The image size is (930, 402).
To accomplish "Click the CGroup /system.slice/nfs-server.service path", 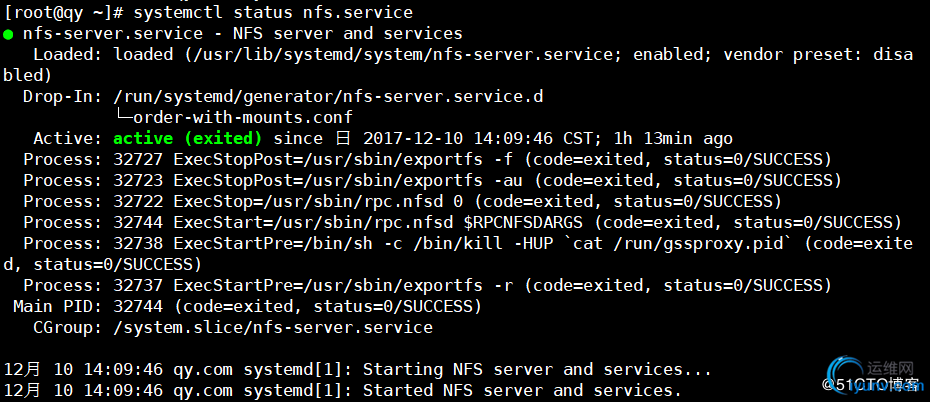I will tap(273, 327).
